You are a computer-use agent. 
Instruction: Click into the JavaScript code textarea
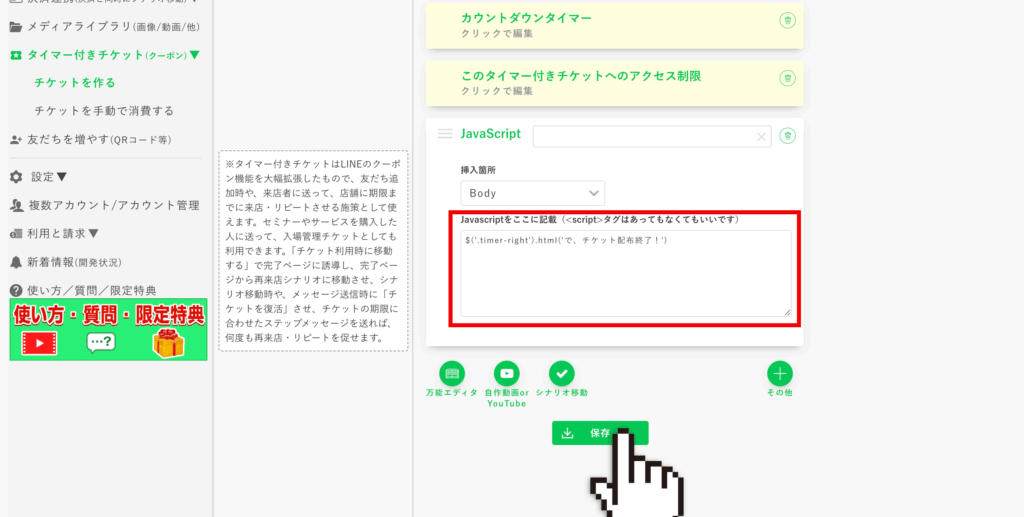coord(626,274)
